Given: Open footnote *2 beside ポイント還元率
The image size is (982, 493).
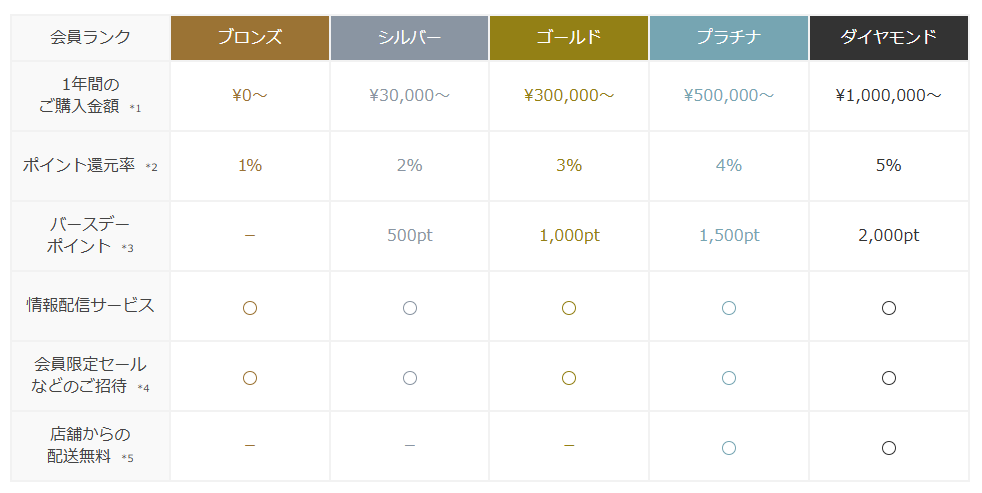Looking at the screenshot, I should 152,167.
